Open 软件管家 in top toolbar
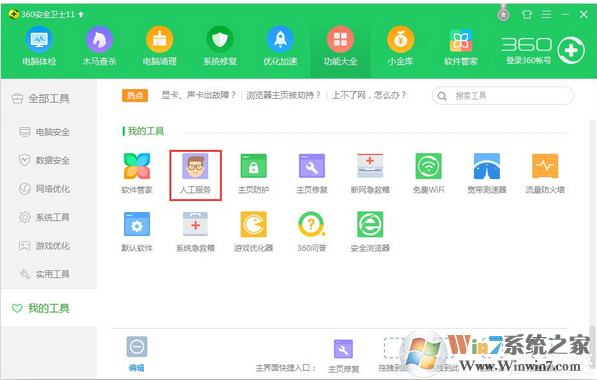This screenshot has height=380, width=597. 461,46
